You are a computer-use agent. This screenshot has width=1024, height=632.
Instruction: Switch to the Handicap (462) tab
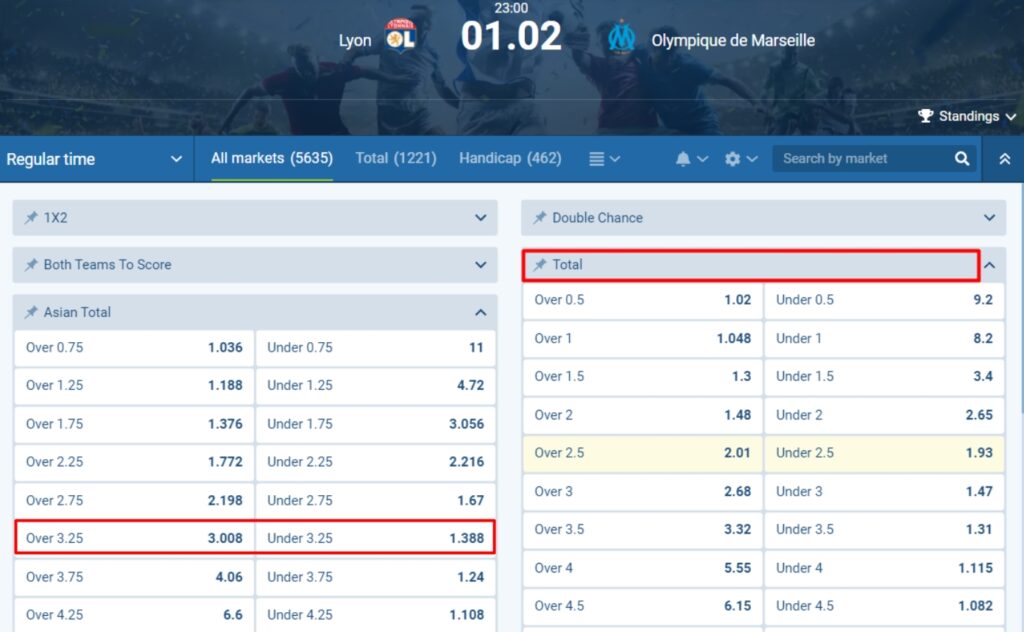tap(510, 158)
